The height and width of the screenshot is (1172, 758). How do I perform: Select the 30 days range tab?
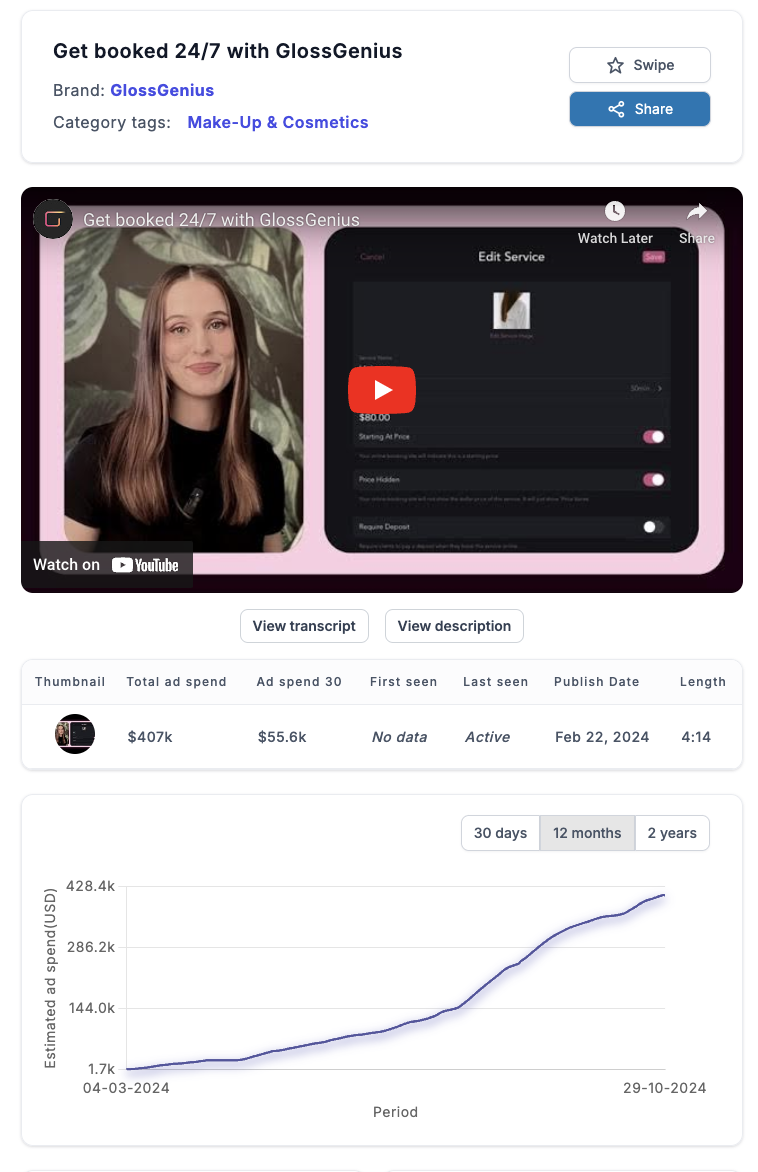[500, 833]
